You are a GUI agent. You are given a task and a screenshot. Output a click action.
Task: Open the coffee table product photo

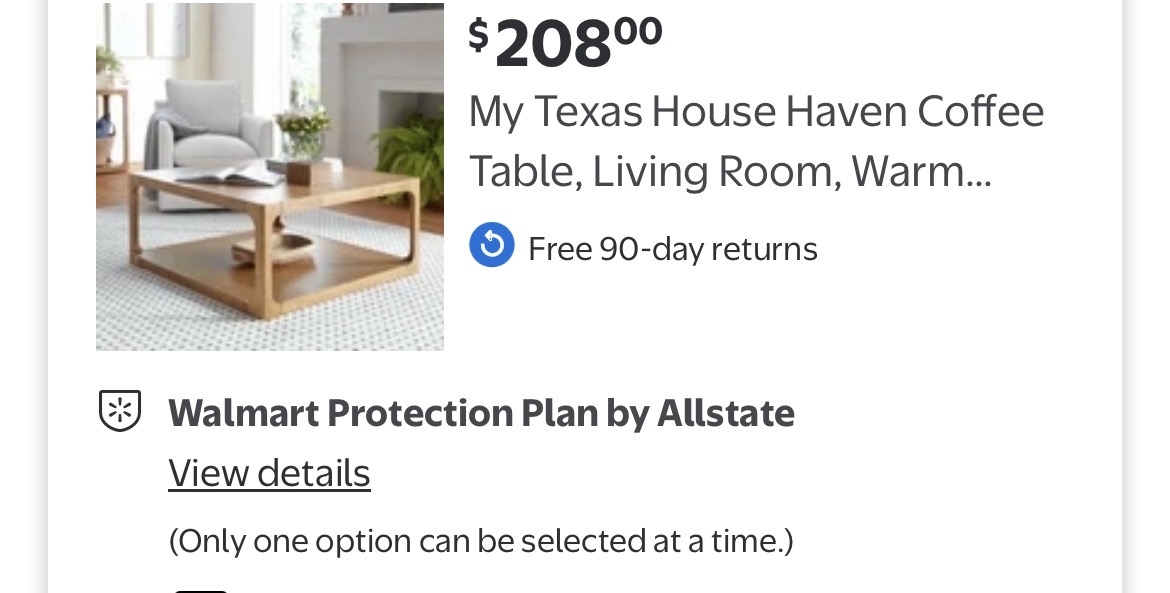point(270,177)
